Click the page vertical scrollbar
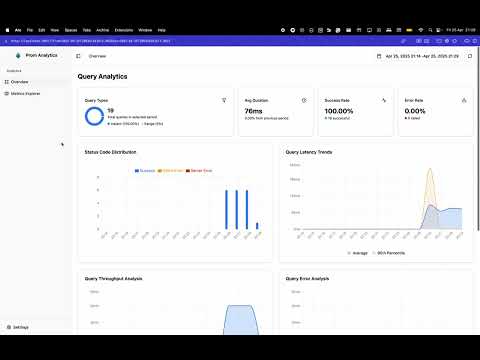Image resolution: width=480 pixels, height=360 pixels. (478, 138)
